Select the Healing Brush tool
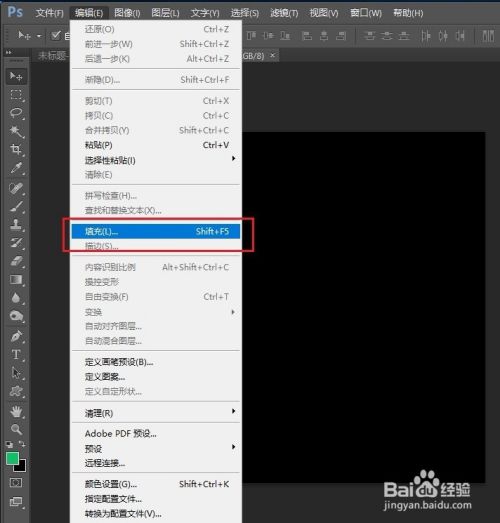The width and height of the screenshot is (500, 523). click(16, 188)
